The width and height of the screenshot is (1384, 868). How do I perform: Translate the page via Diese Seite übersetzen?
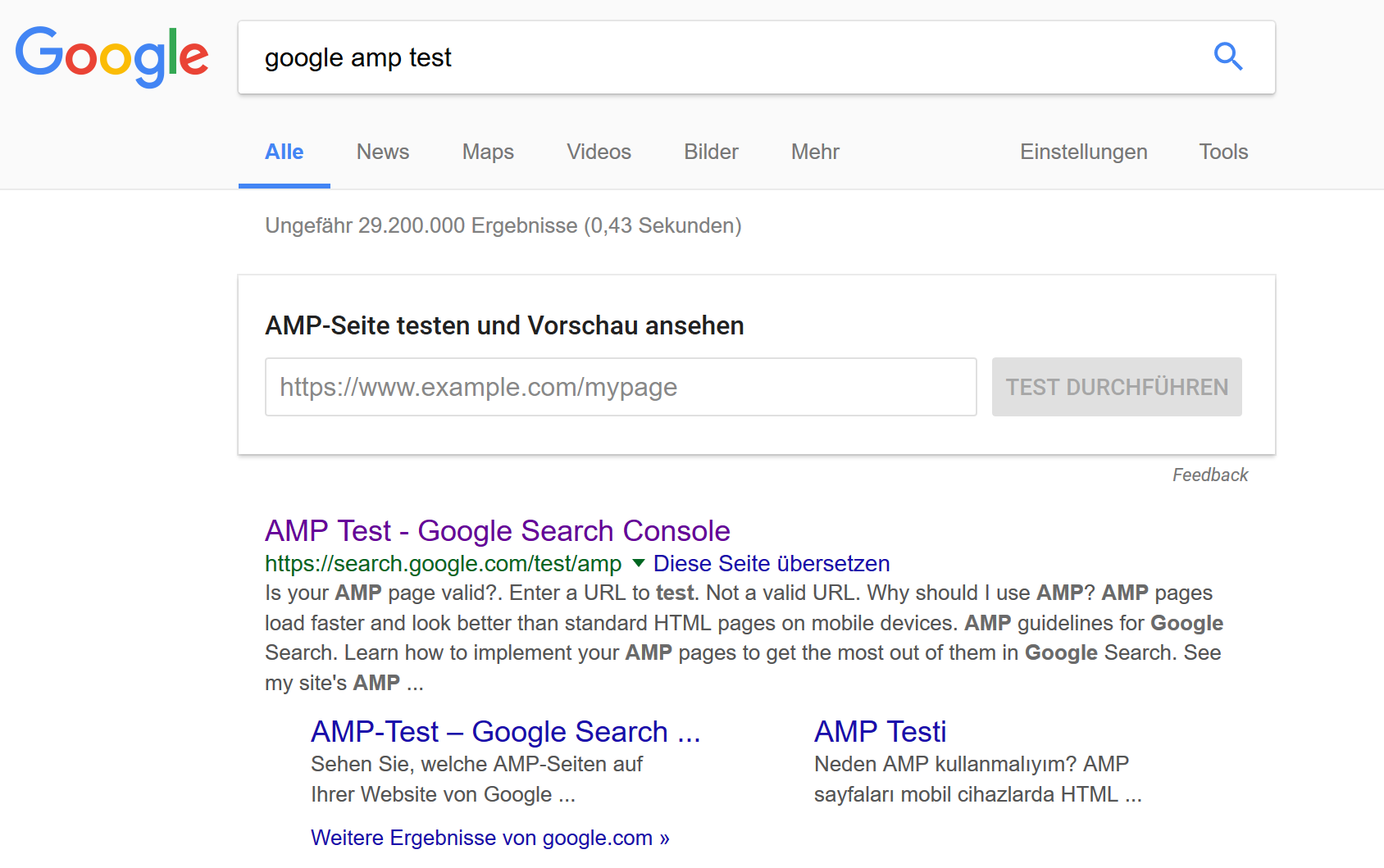771,563
